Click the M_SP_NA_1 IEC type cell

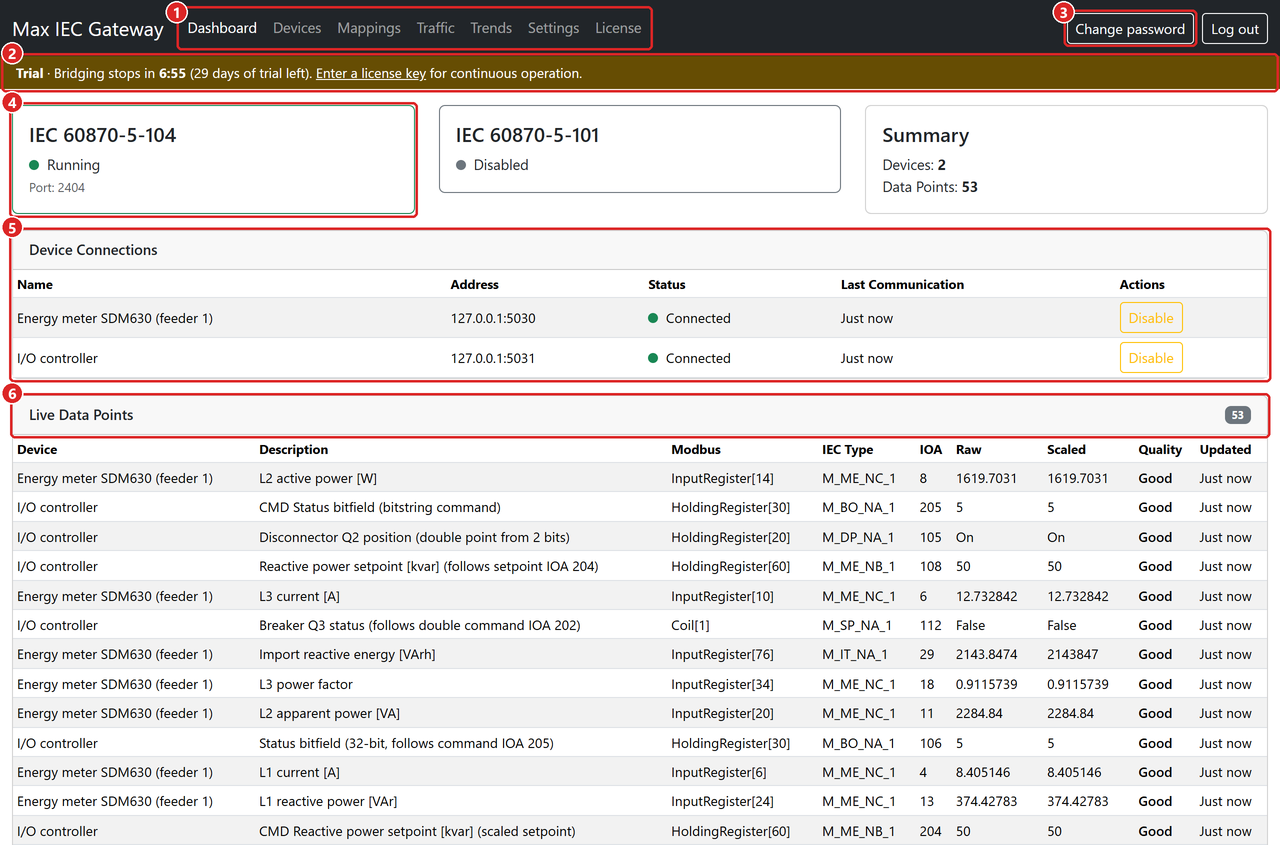coord(858,625)
